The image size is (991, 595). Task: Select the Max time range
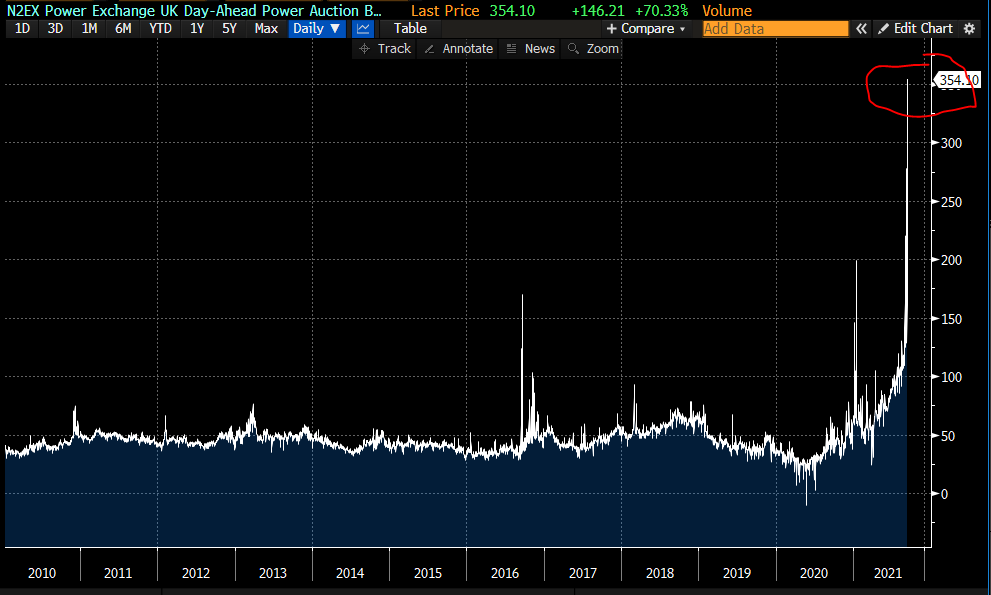coord(266,28)
